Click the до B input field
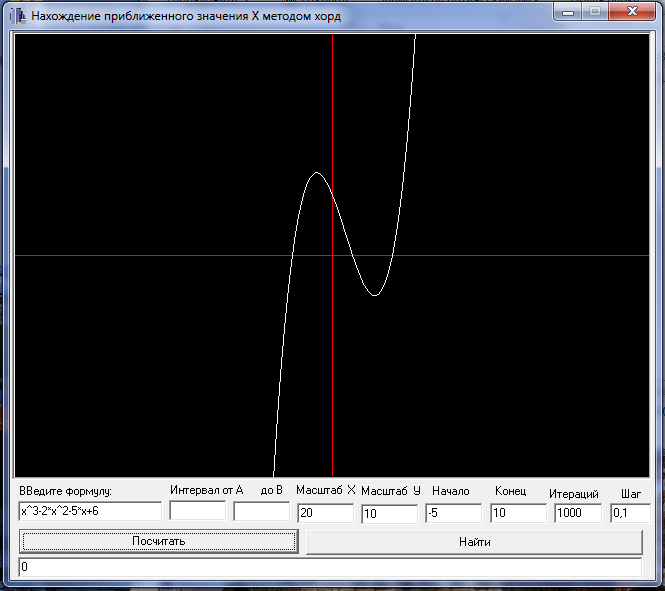 262,511
